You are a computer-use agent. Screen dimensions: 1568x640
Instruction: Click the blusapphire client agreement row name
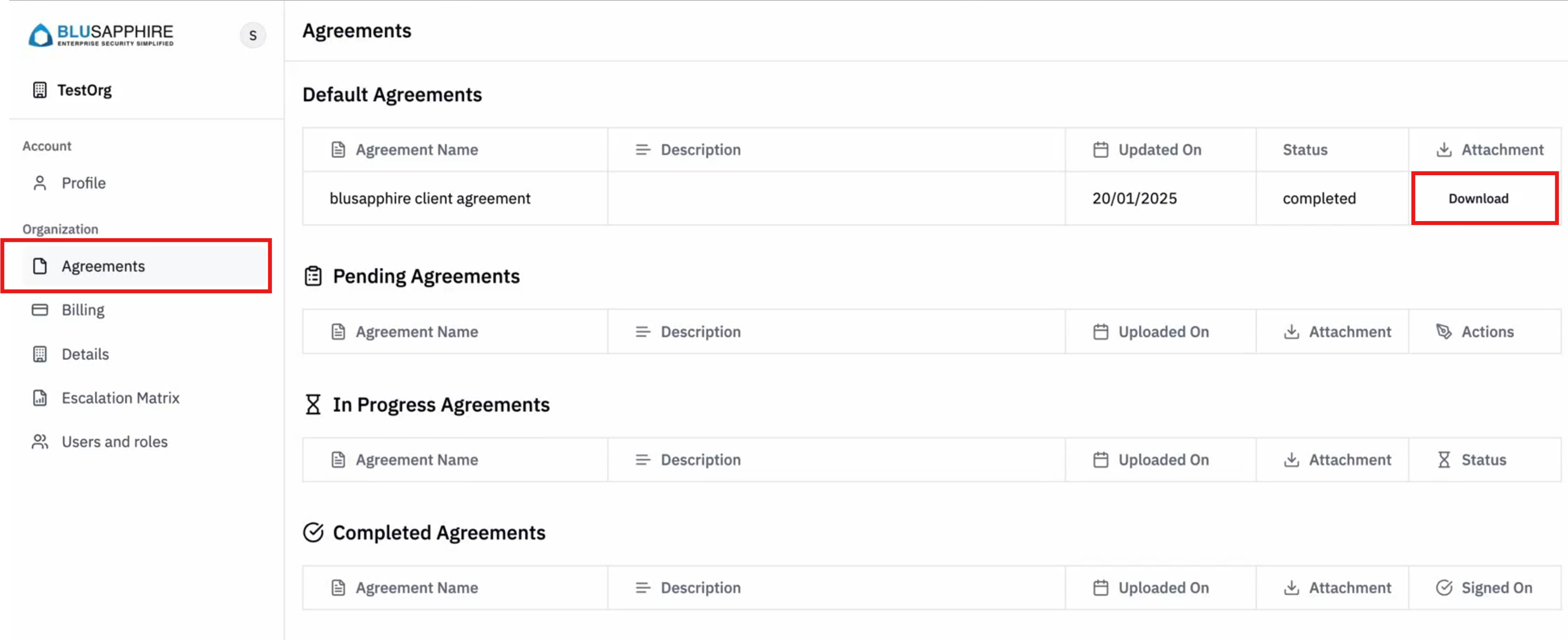click(x=430, y=198)
